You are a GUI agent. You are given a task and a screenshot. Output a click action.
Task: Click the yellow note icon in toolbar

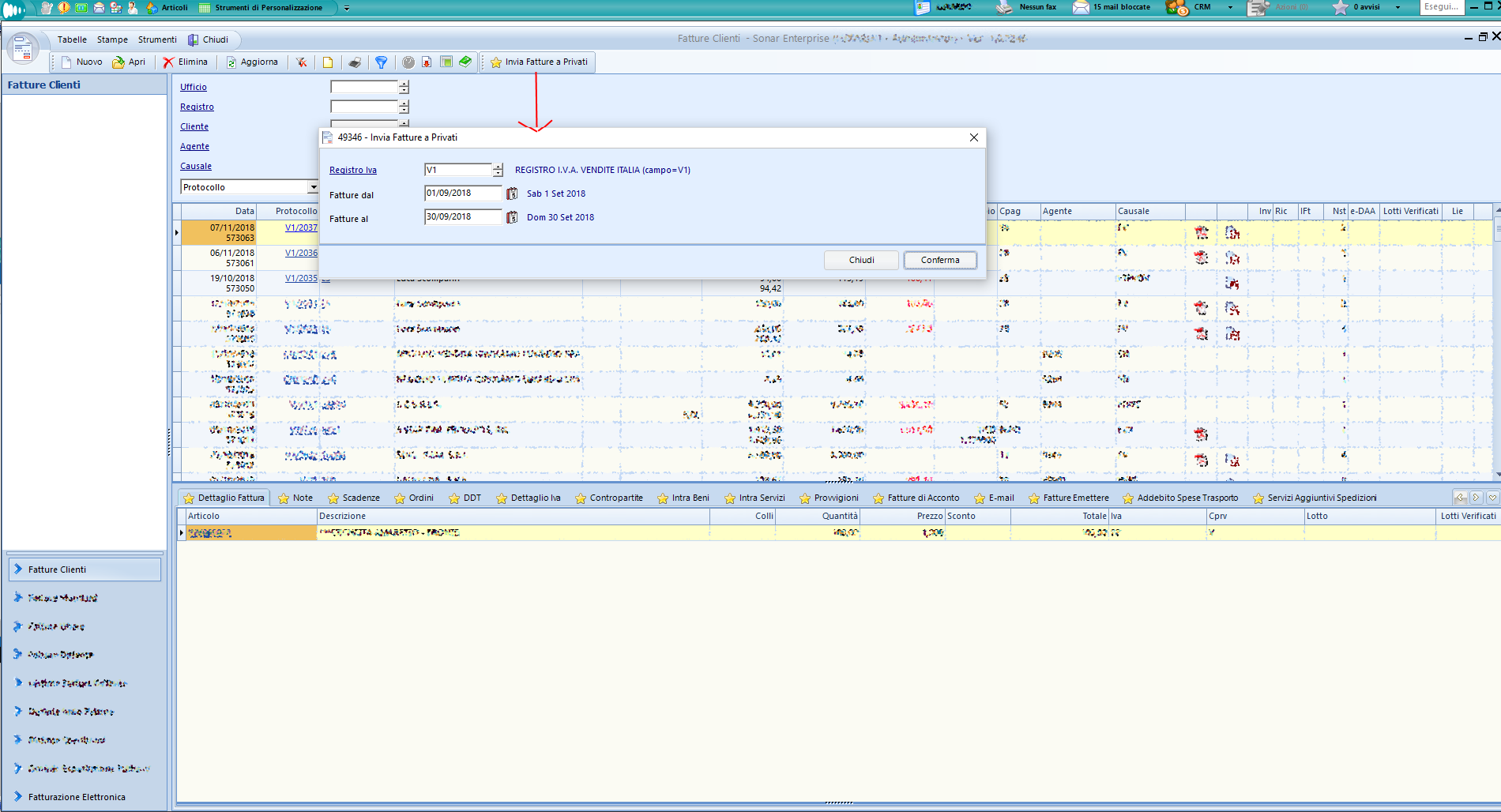pos(328,62)
